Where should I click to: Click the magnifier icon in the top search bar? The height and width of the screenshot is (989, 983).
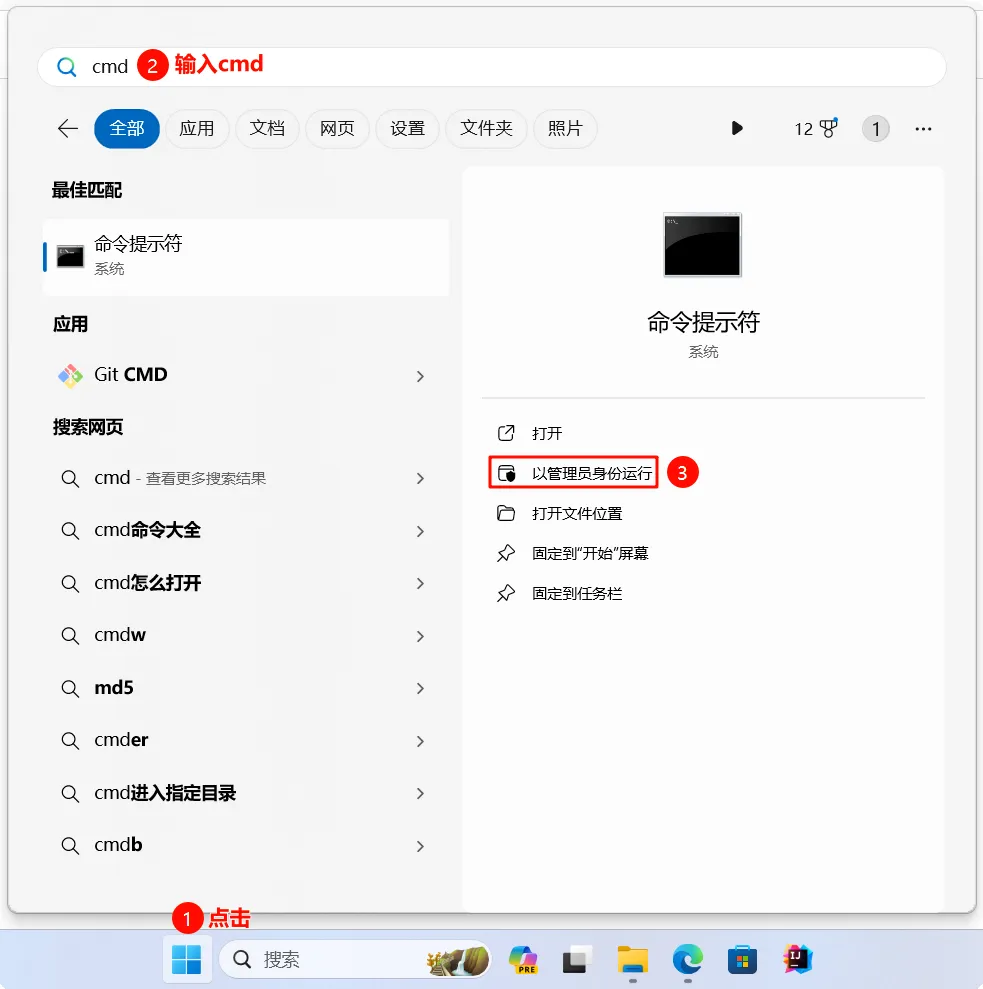[x=66, y=67]
